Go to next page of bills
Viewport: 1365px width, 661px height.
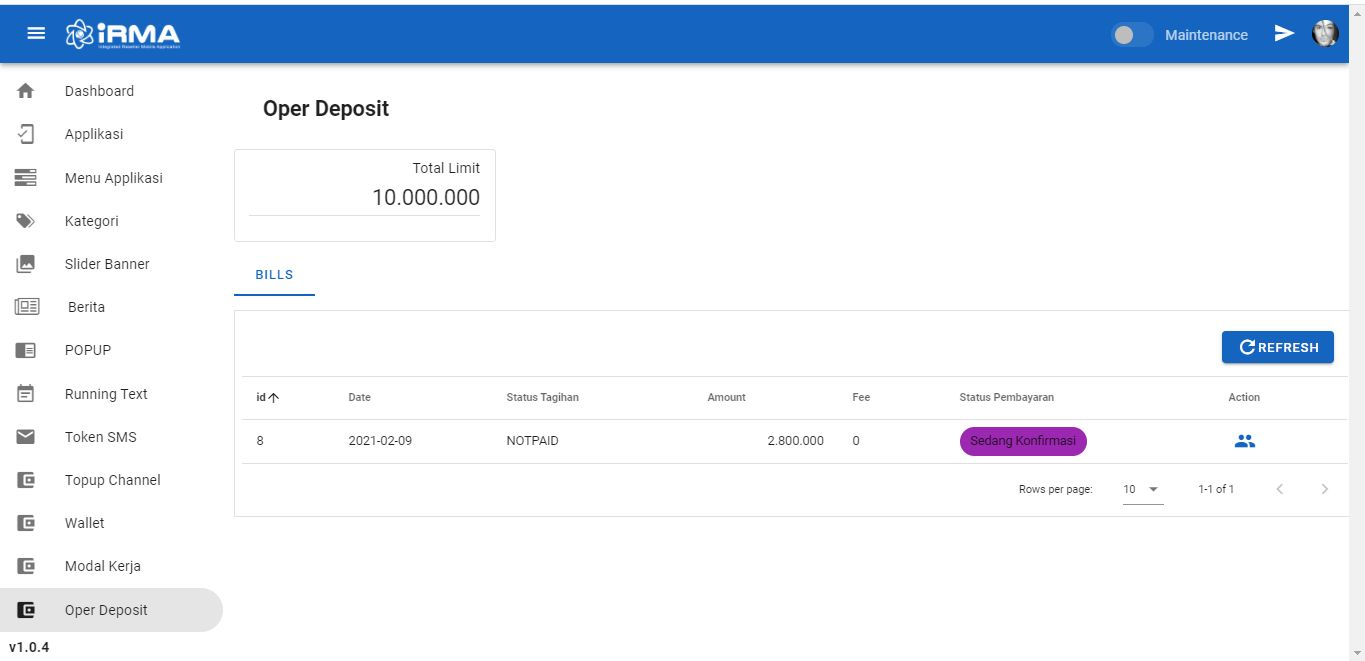point(1325,489)
